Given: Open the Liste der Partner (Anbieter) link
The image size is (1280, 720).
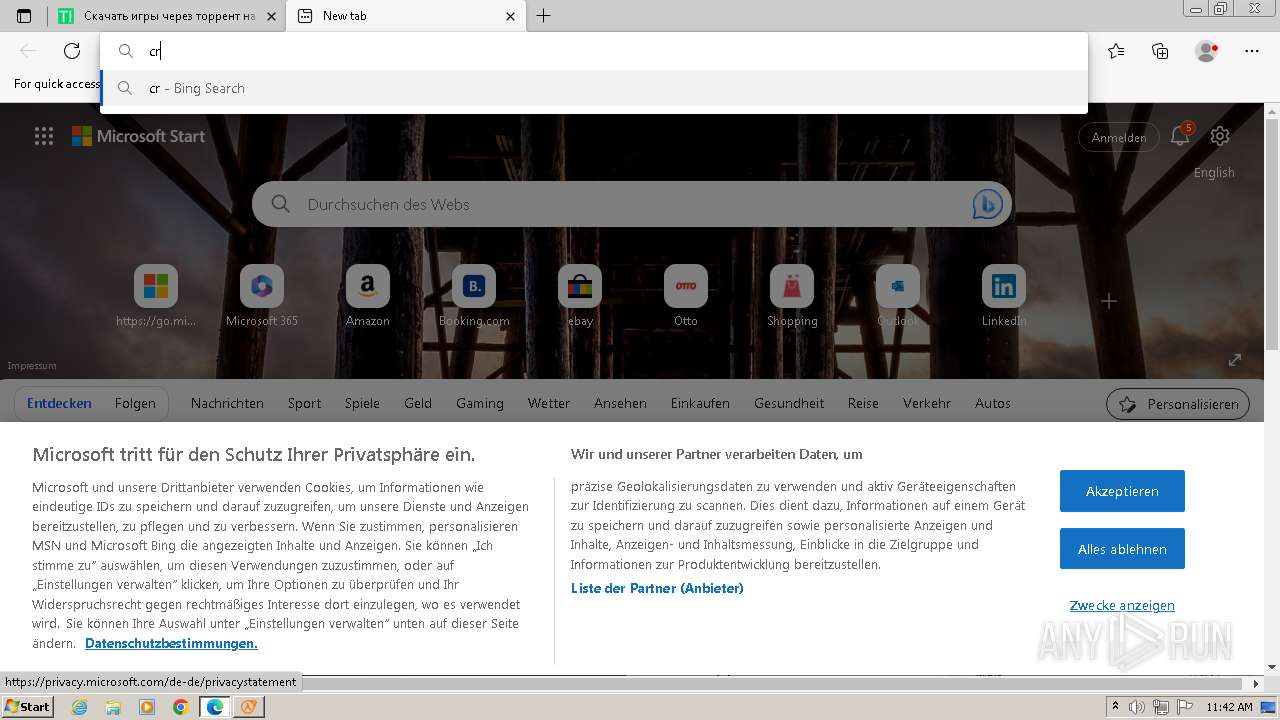Looking at the screenshot, I should tap(657, 588).
